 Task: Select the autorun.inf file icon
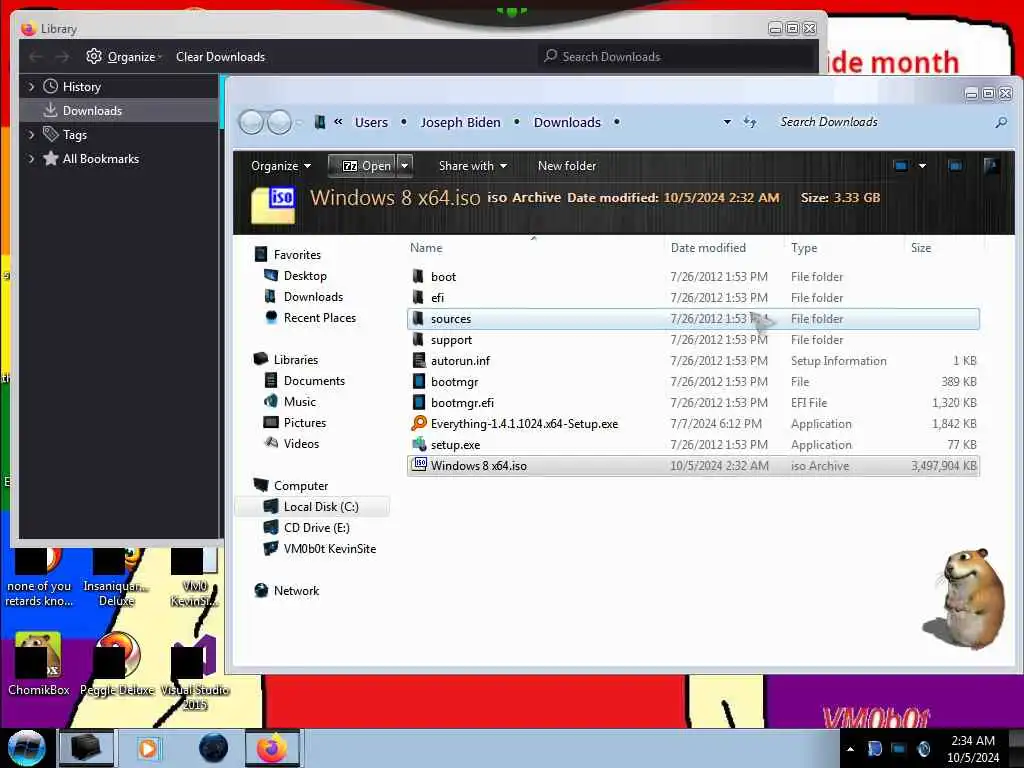tap(419, 360)
